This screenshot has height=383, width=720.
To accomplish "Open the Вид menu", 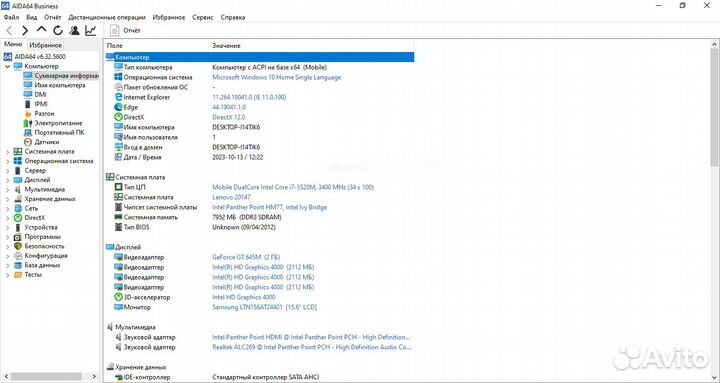I will click(x=32, y=17).
